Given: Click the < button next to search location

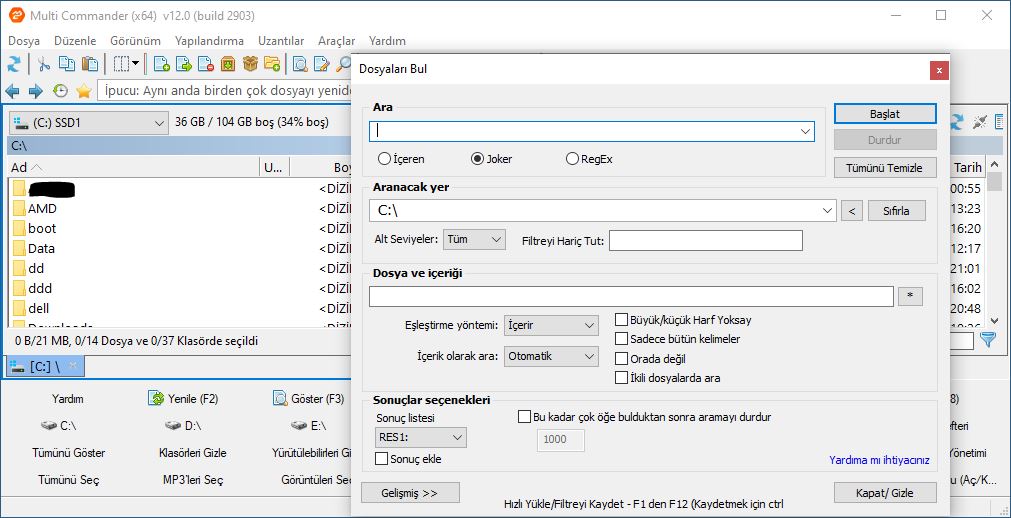Looking at the screenshot, I should (x=852, y=210).
